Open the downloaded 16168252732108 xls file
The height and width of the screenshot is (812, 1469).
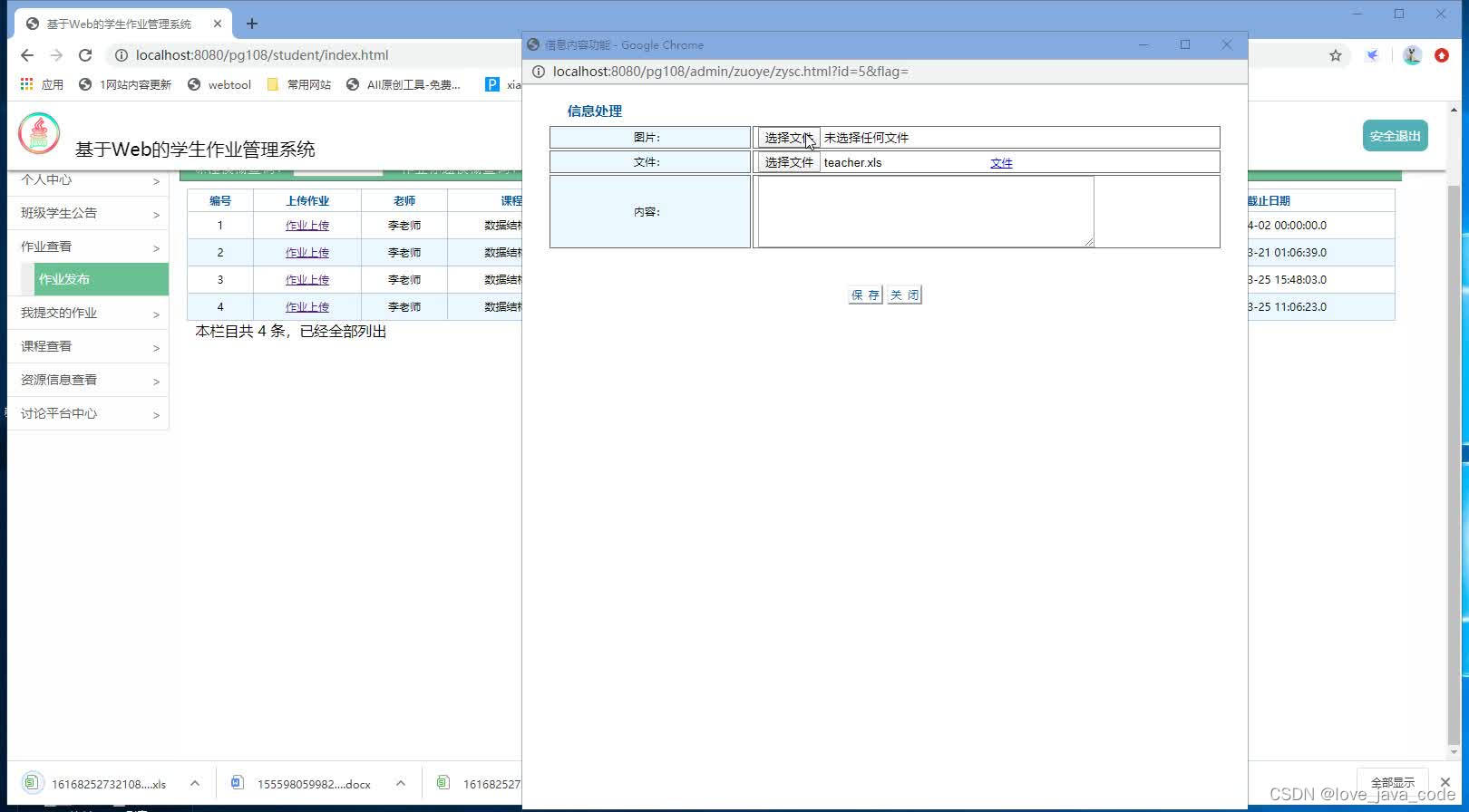pyautogui.click(x=97, y=784)
